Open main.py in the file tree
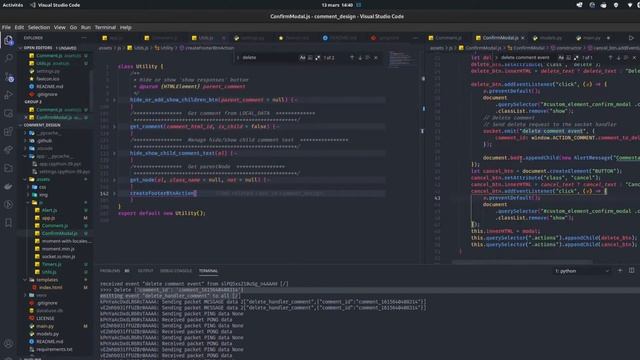 tap(45, 326)
